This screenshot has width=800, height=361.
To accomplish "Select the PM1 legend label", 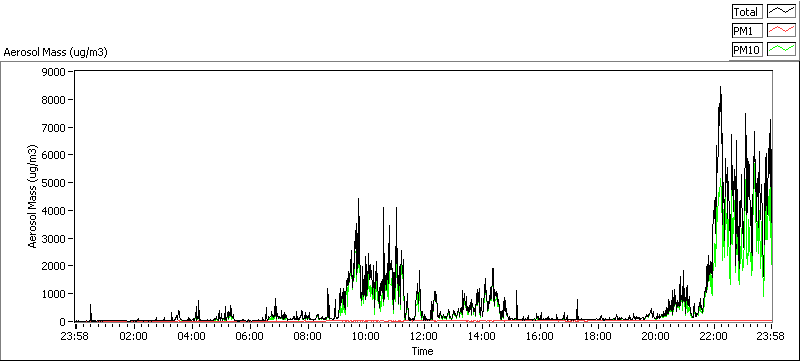I will point(747,31).
